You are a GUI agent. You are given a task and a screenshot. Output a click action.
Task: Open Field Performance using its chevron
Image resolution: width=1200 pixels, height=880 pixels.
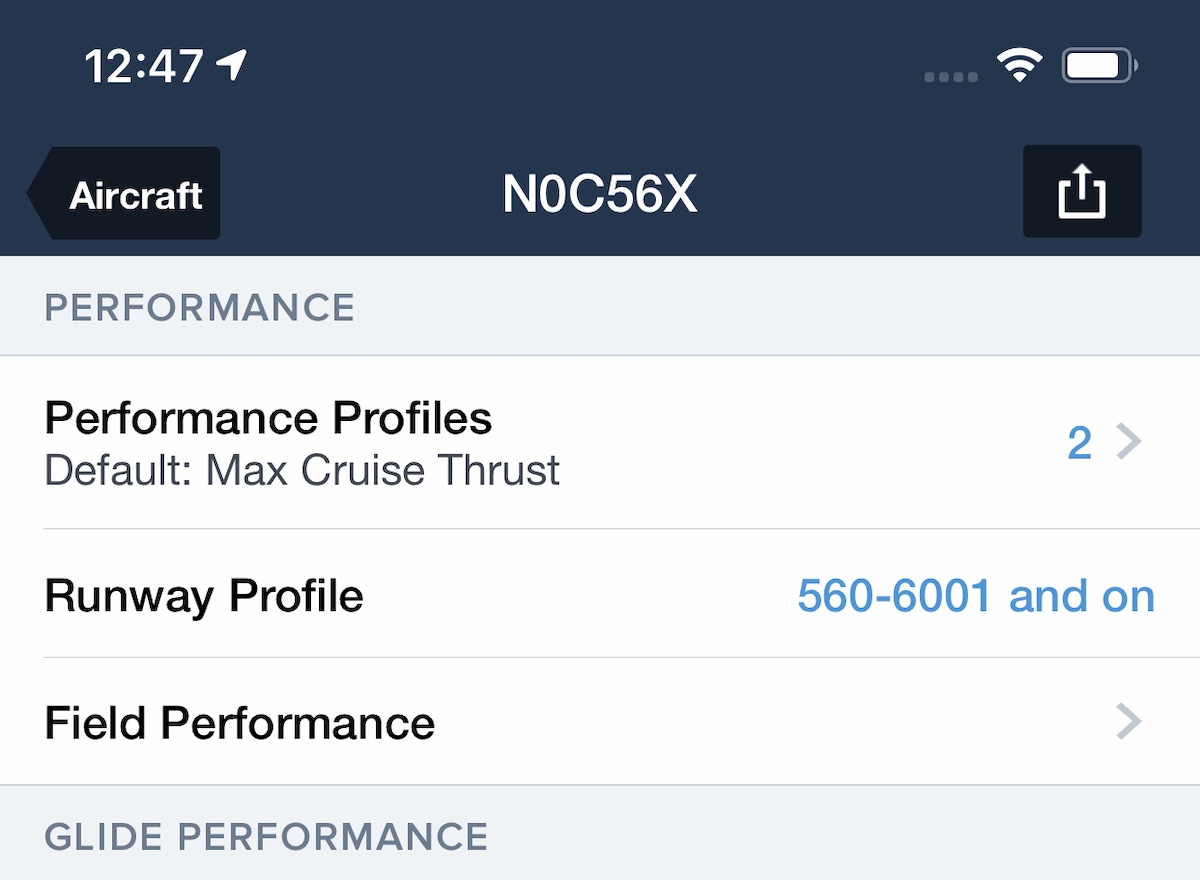click(1128, 721)
